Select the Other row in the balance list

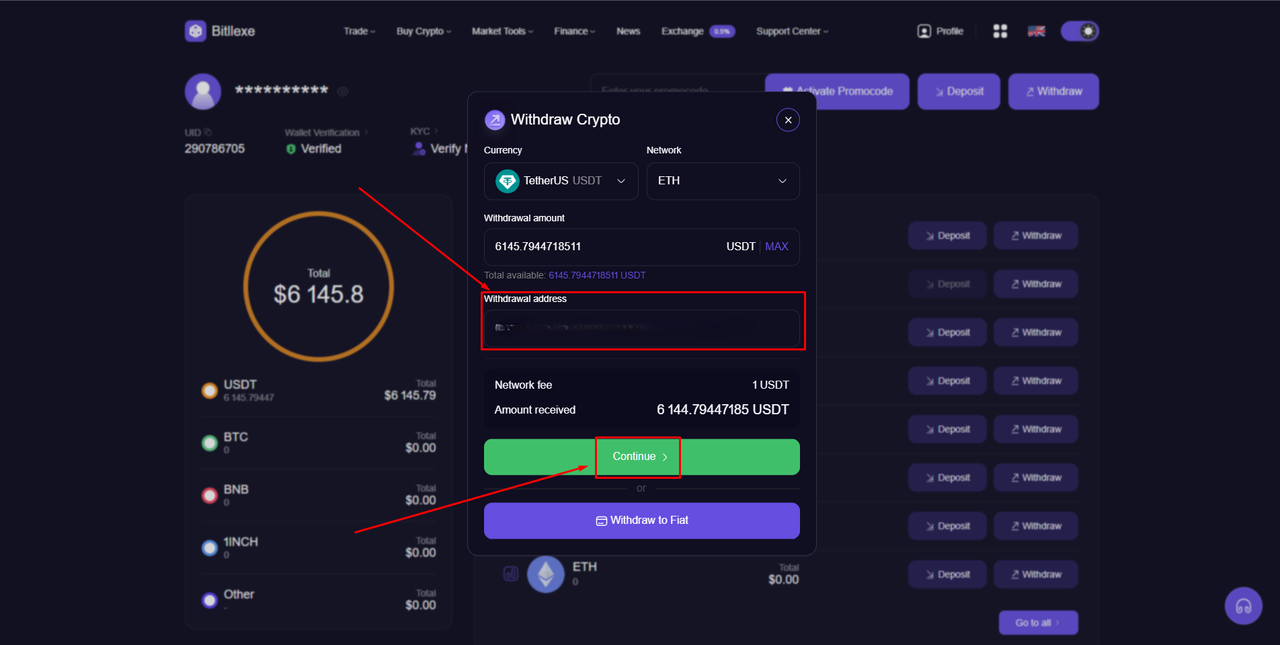point(318,599)
